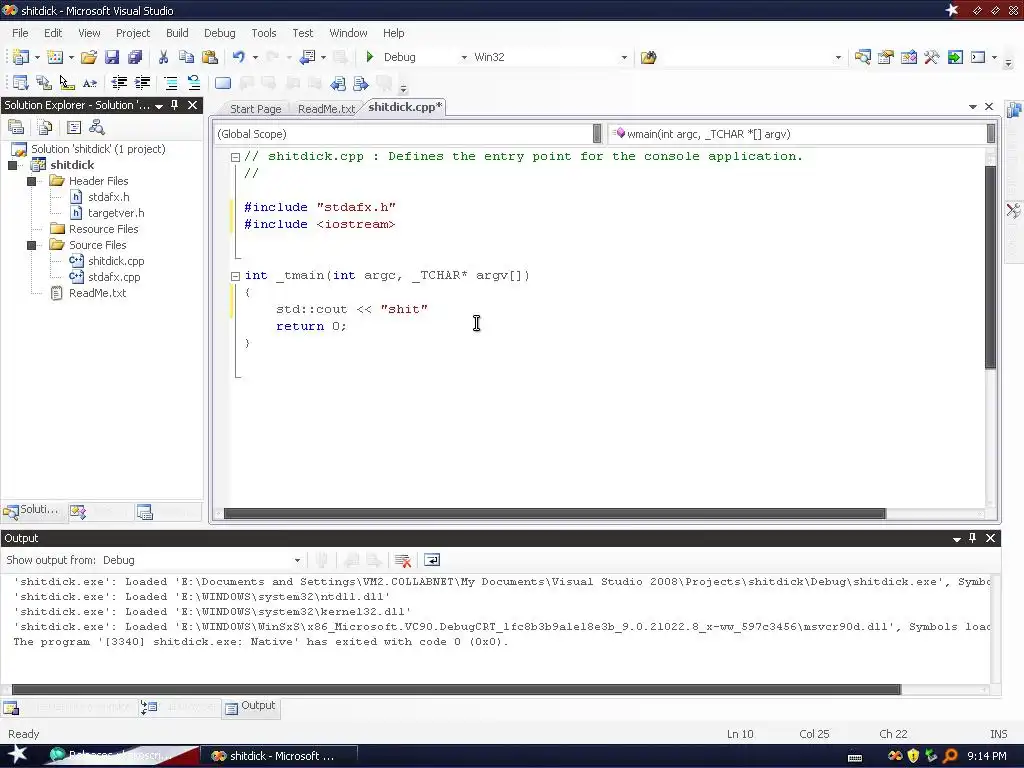Select the Resource Files folder
Image resolution: width=1024 pixels, height=768 pixels.
click(103, 229)
